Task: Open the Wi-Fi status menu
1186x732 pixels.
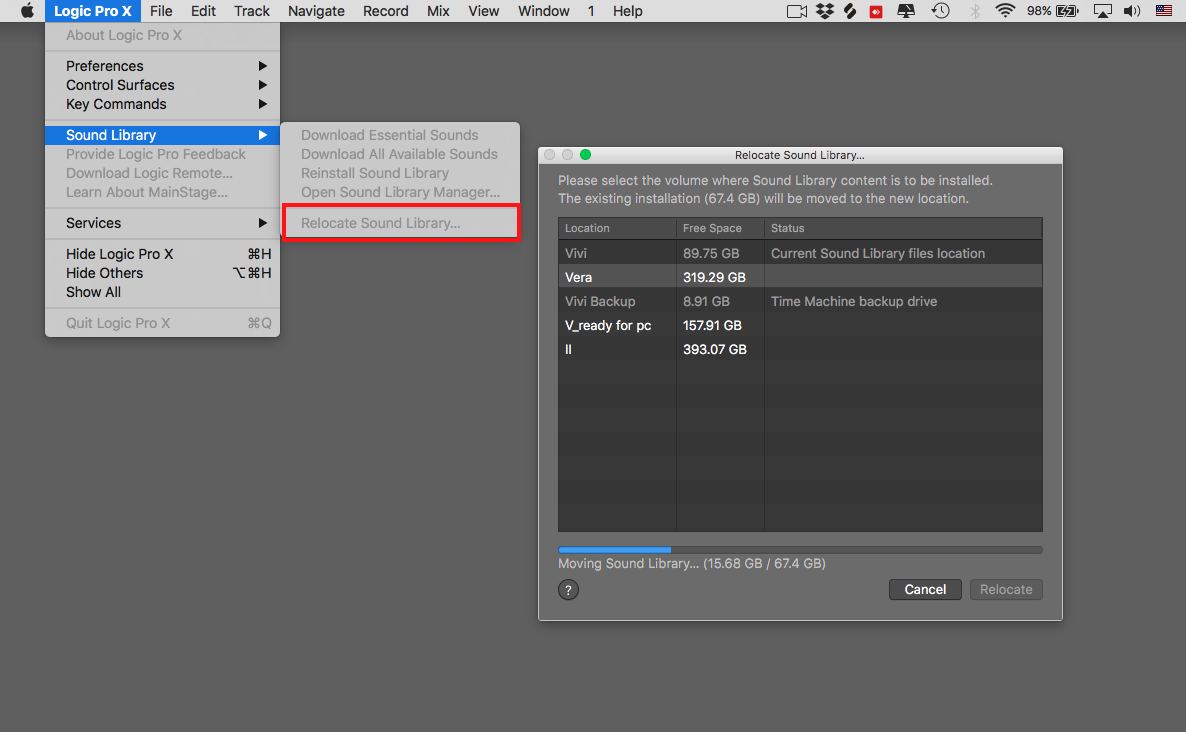Action: tap(1004, 11)
